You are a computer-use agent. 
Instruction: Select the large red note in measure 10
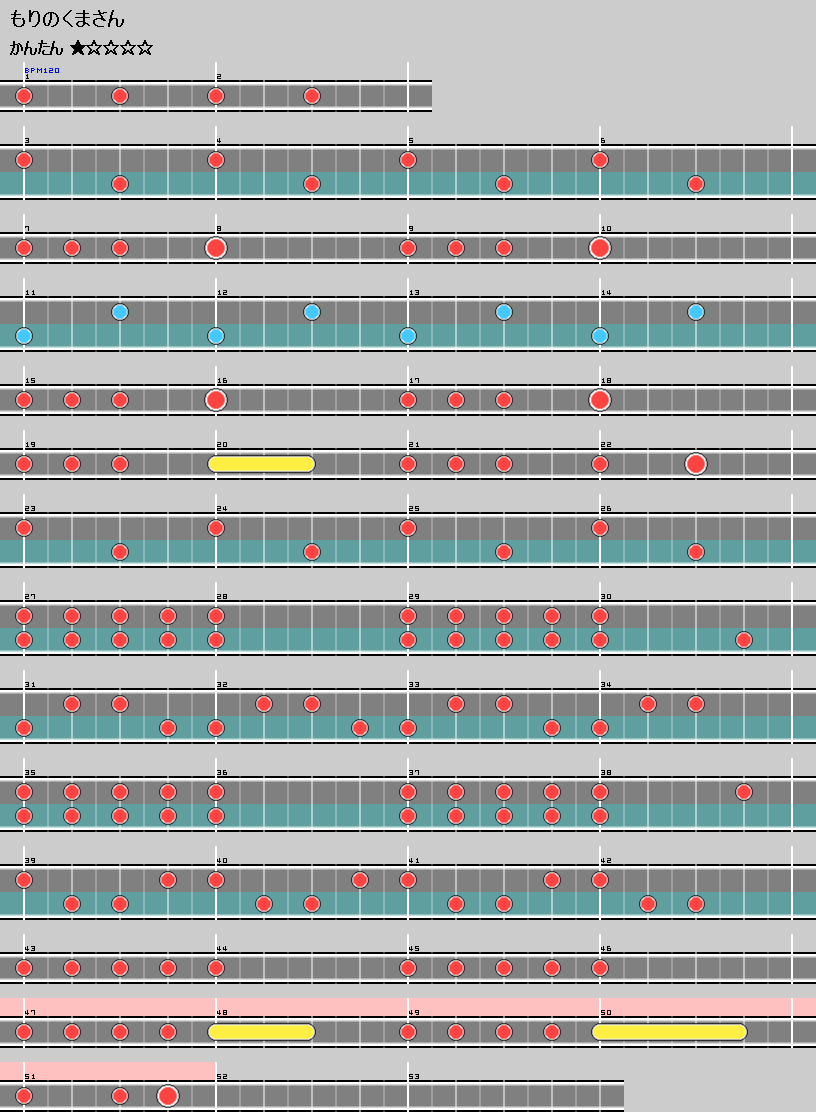[x=600, y=248]
